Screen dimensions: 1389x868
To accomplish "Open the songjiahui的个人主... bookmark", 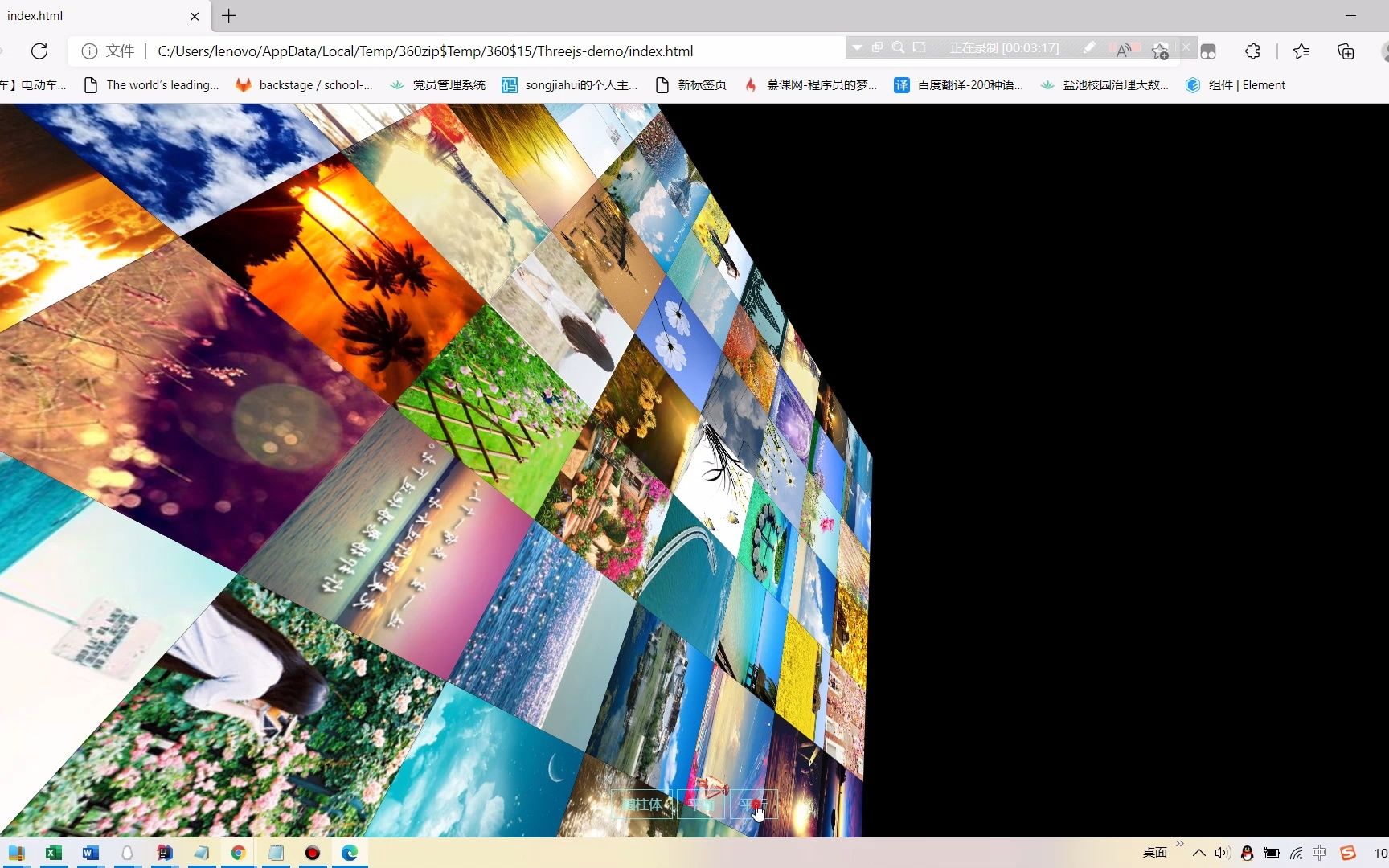I will pyautogui.click(x=570, y=85).
